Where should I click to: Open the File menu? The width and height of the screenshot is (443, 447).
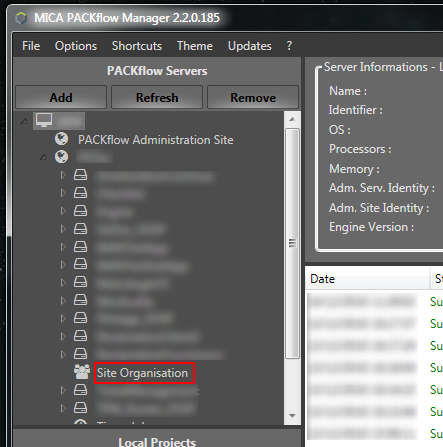31,46
